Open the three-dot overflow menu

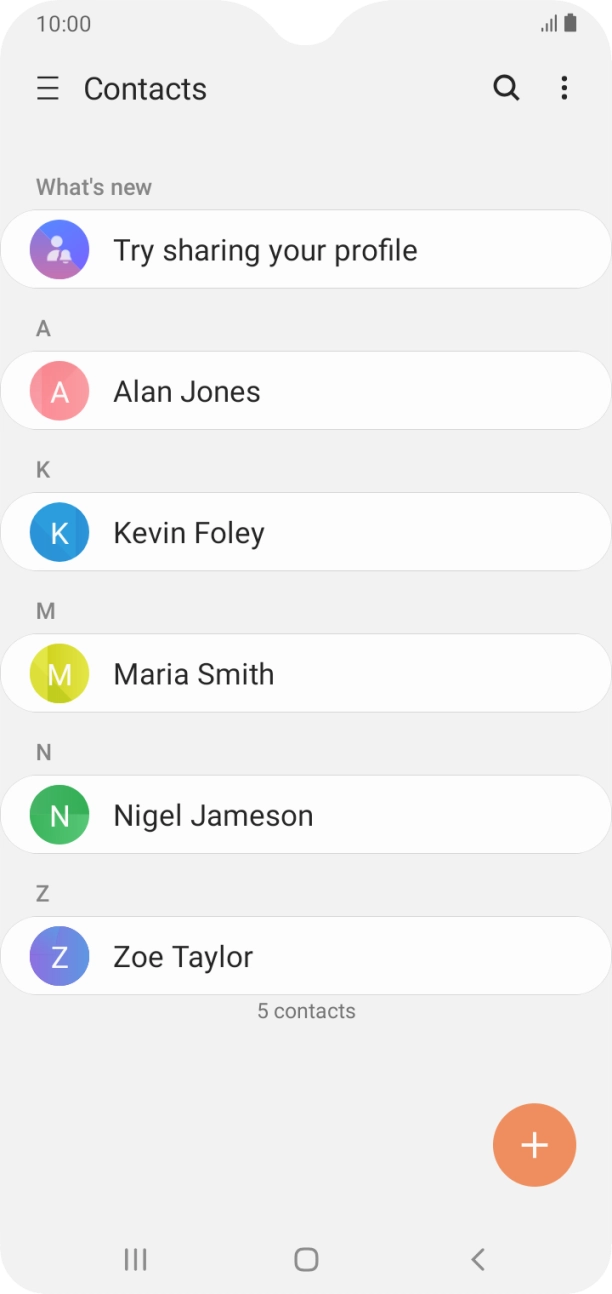pyautogui.click(x=564, y=89)
